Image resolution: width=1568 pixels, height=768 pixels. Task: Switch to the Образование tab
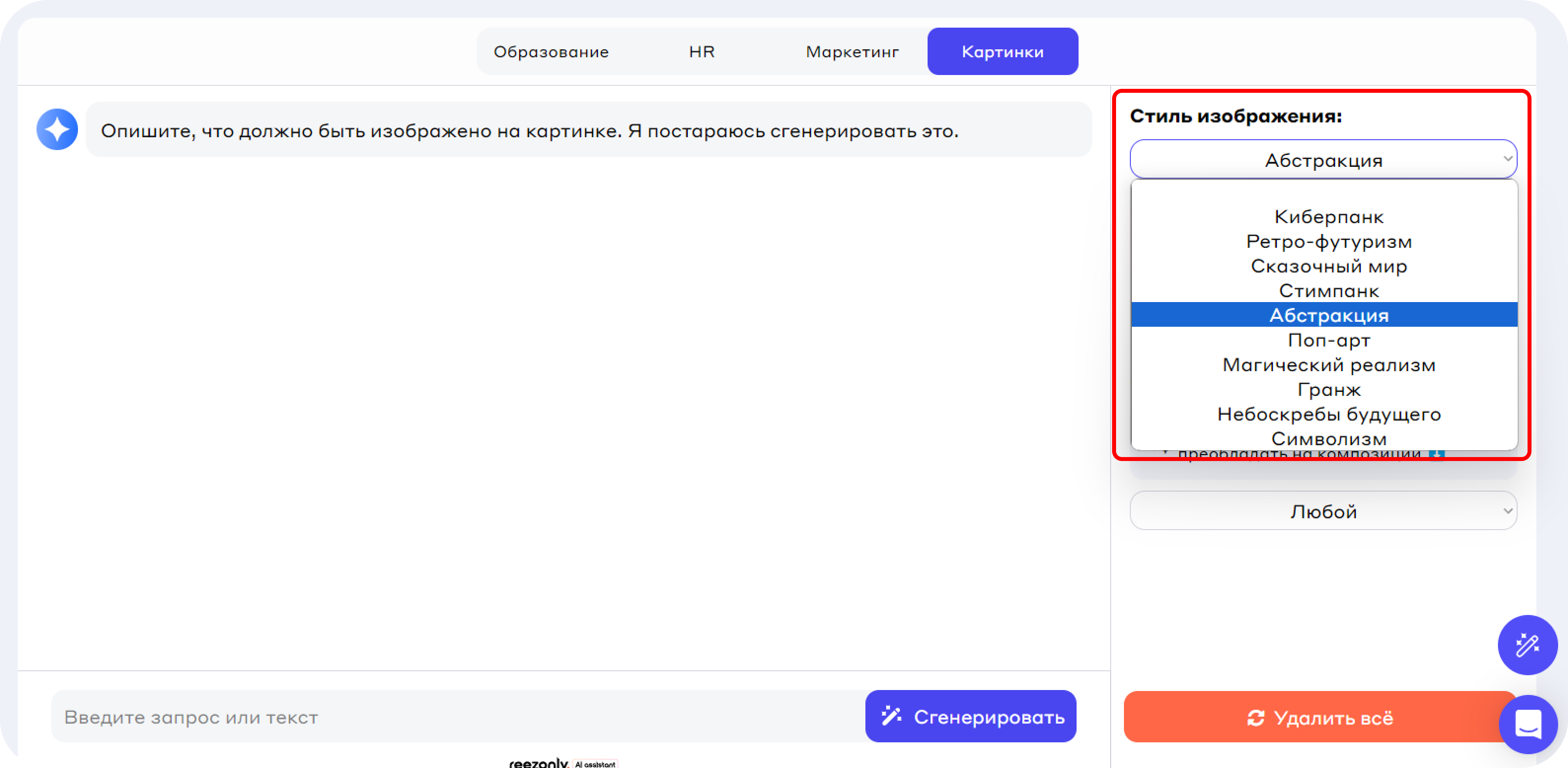tap(551, 52)
